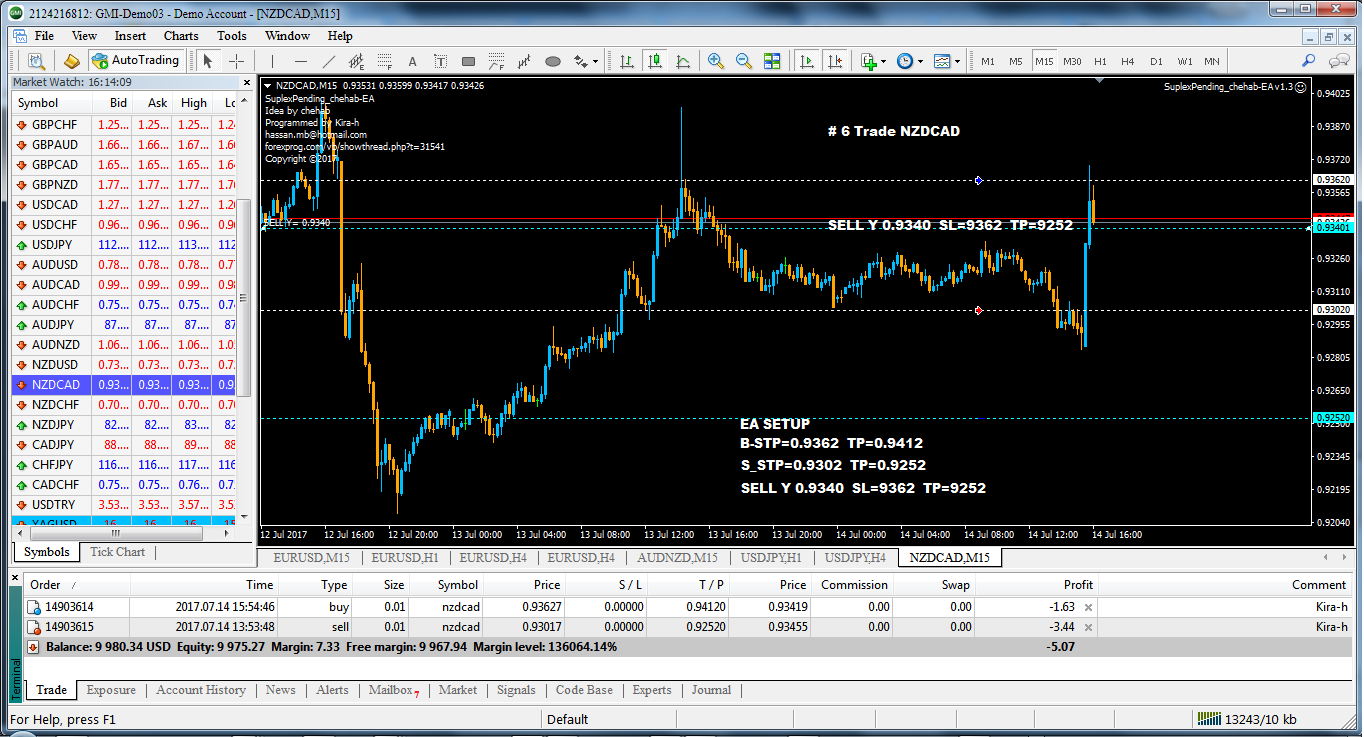
Task: Toggle the AutoTrading button
Action: tap(135, 60)
